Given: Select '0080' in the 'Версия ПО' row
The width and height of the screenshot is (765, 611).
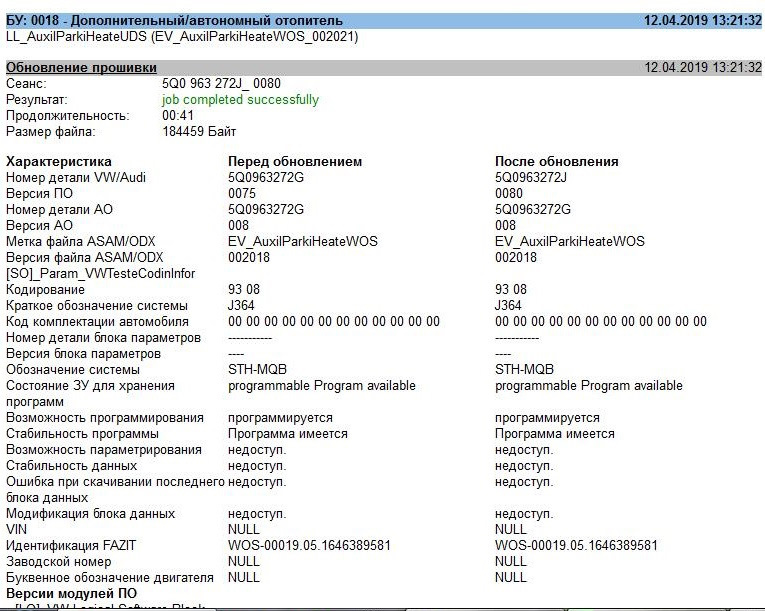Looking at the screenshot, I should coord(509,194).
